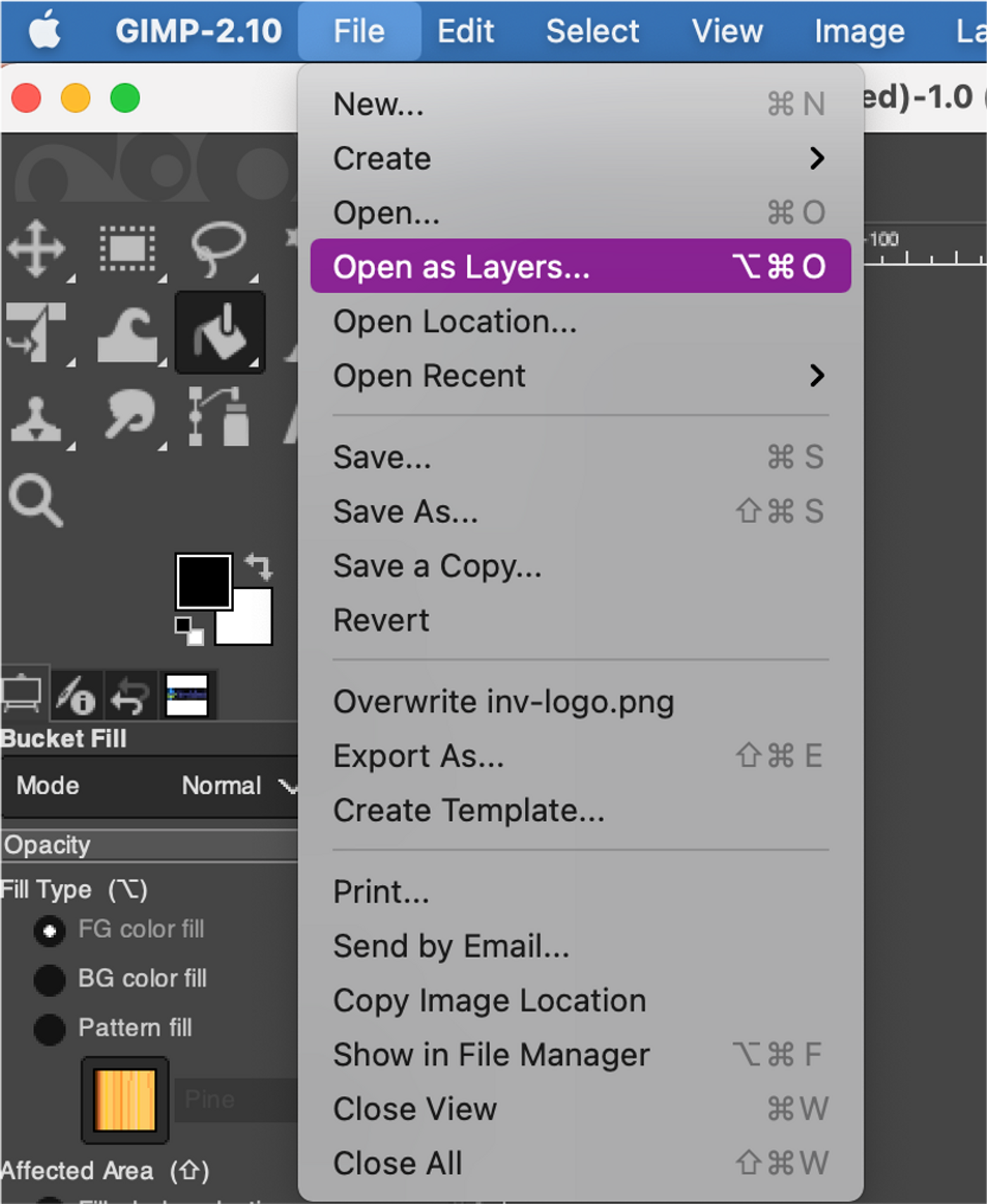The image size is (987, 1204).
Task: Swap foreground and background colors
Action: click(258, 566)
